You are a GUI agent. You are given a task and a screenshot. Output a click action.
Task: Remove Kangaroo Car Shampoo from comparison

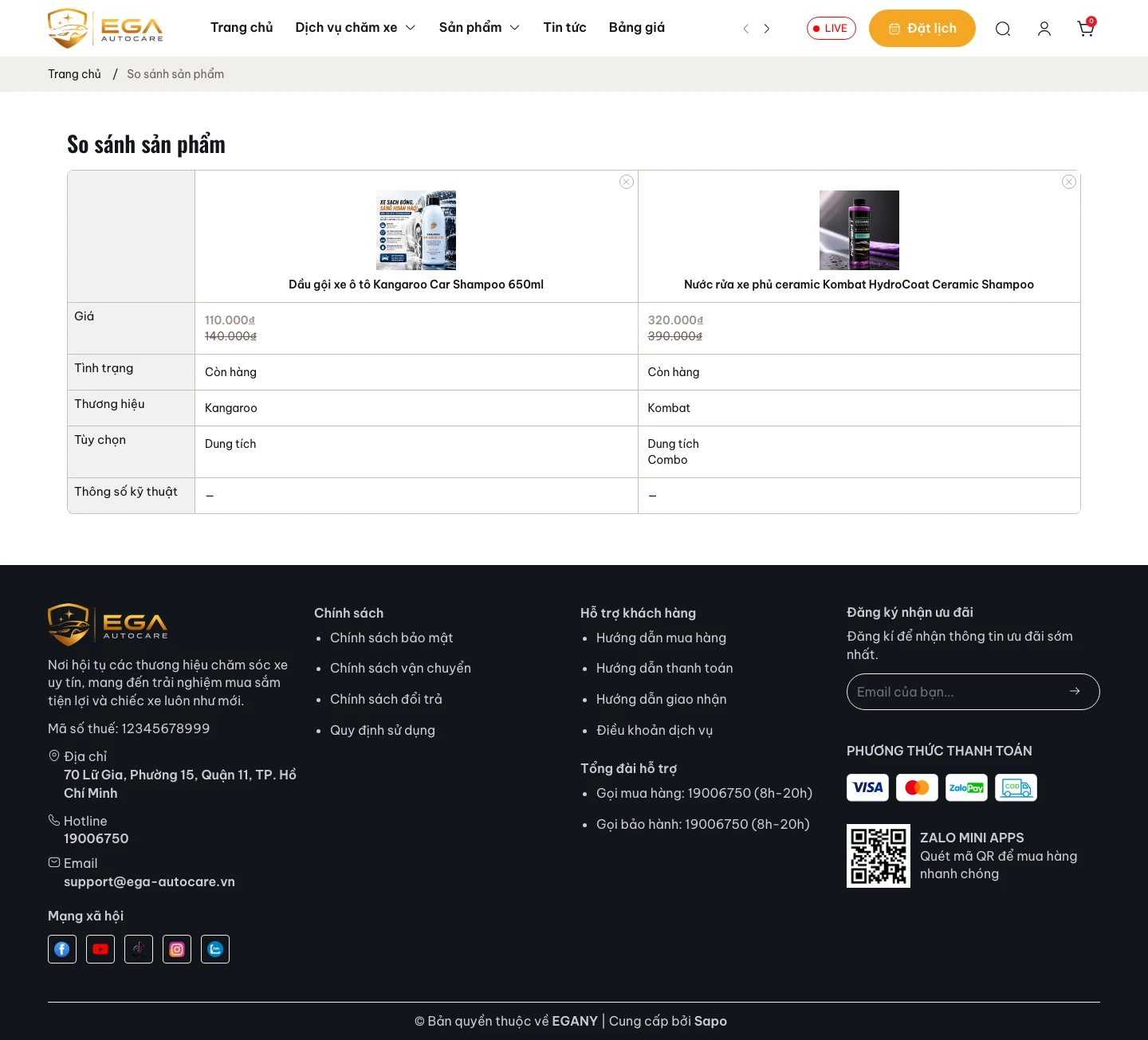pyautogui.click(x=627, y=182)
